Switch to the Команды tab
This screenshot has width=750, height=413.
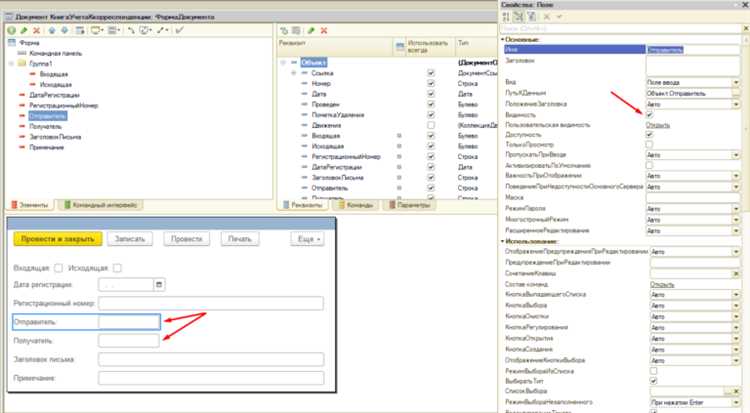point(355,205)
